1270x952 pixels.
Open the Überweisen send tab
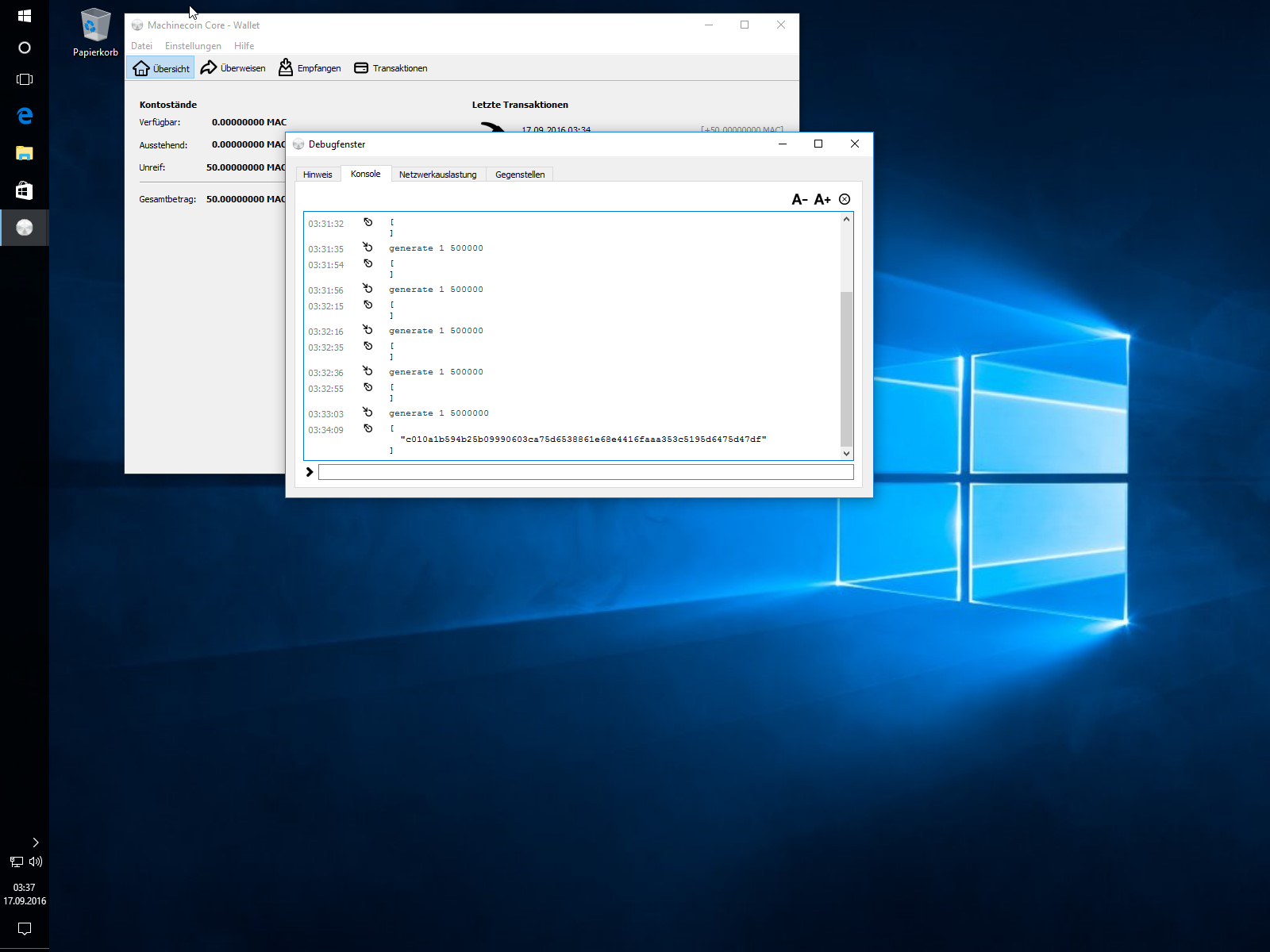coord(233,68)
